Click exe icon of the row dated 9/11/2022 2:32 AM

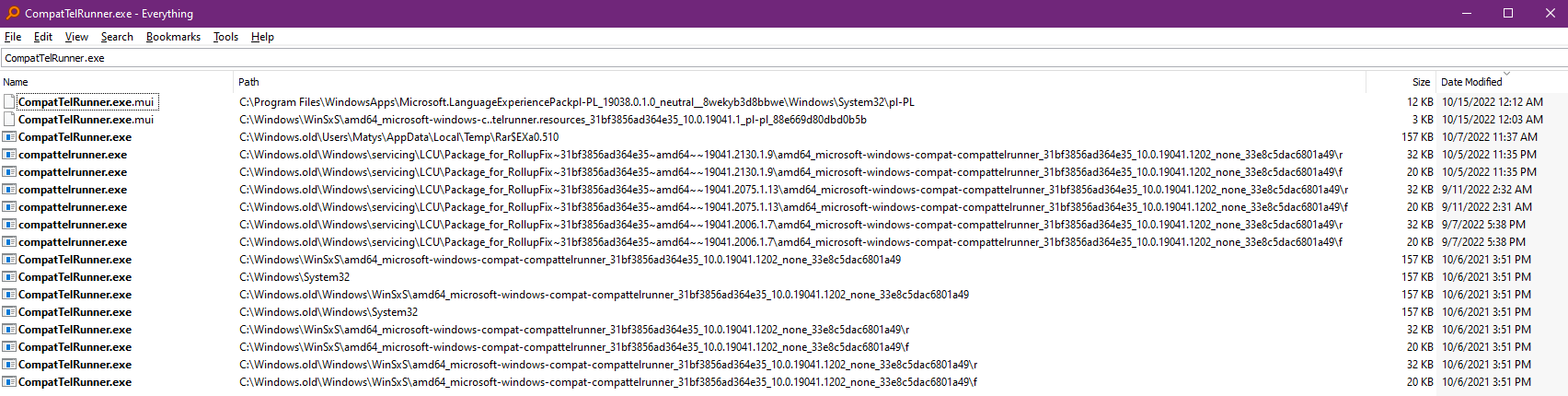pyautogui.click(x=9, y=190)
